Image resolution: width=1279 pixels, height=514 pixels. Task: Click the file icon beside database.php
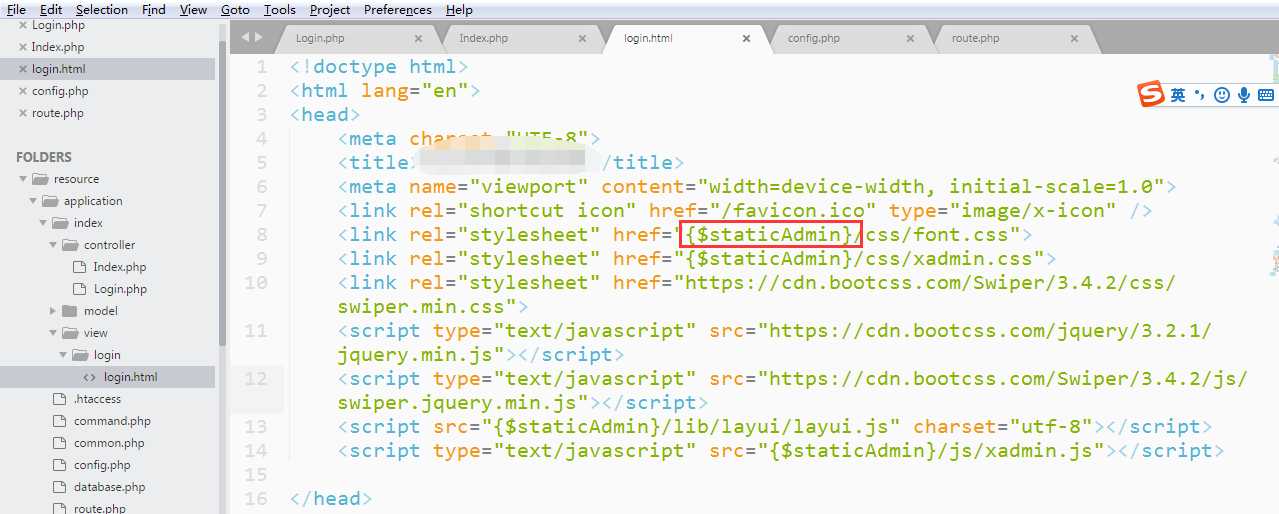coord(60,487)
